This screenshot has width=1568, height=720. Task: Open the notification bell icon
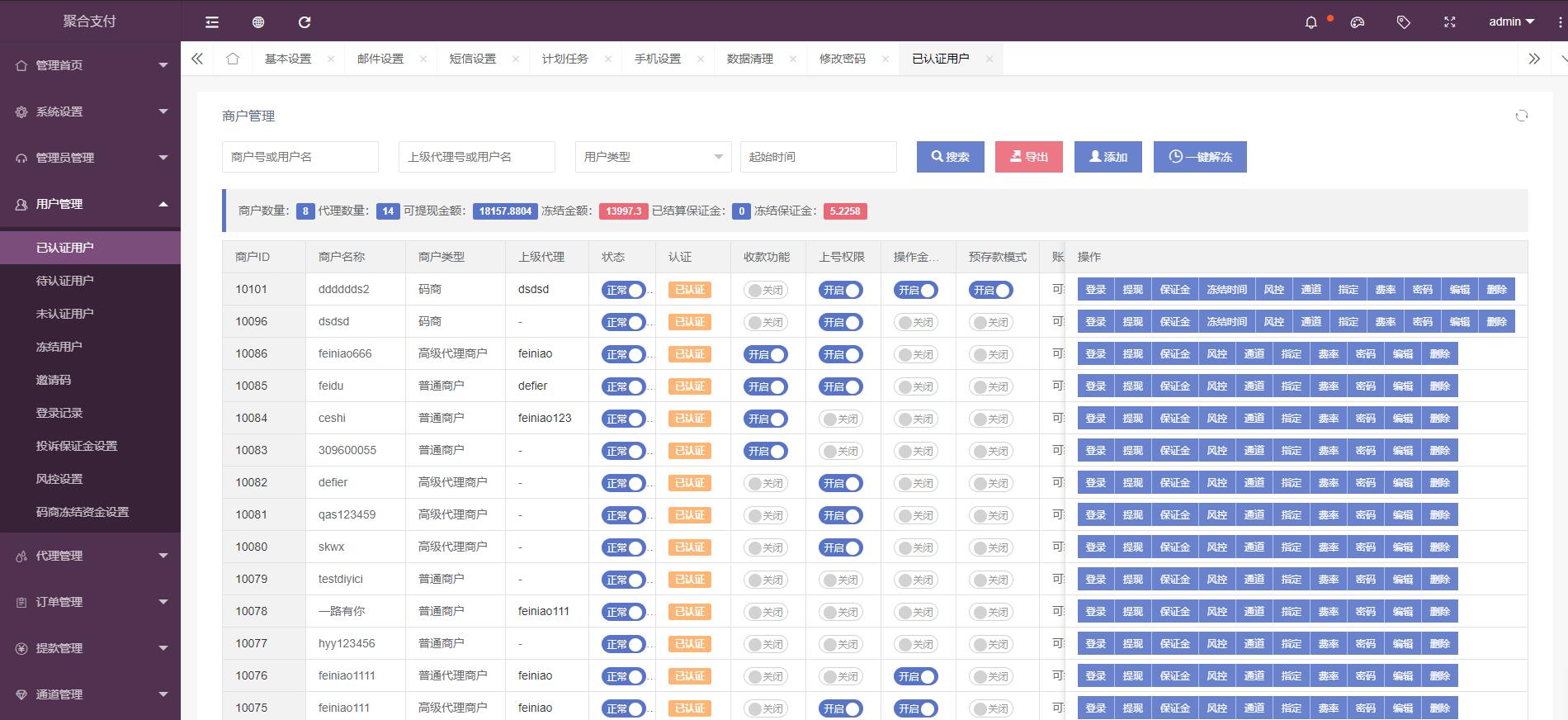point(1311,22)
